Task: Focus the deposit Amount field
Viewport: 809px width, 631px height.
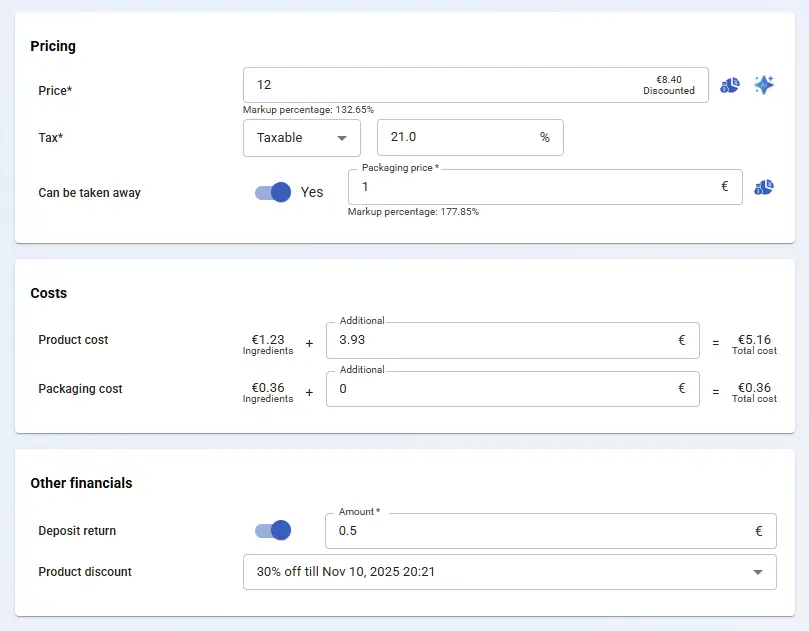Action: 540,531
